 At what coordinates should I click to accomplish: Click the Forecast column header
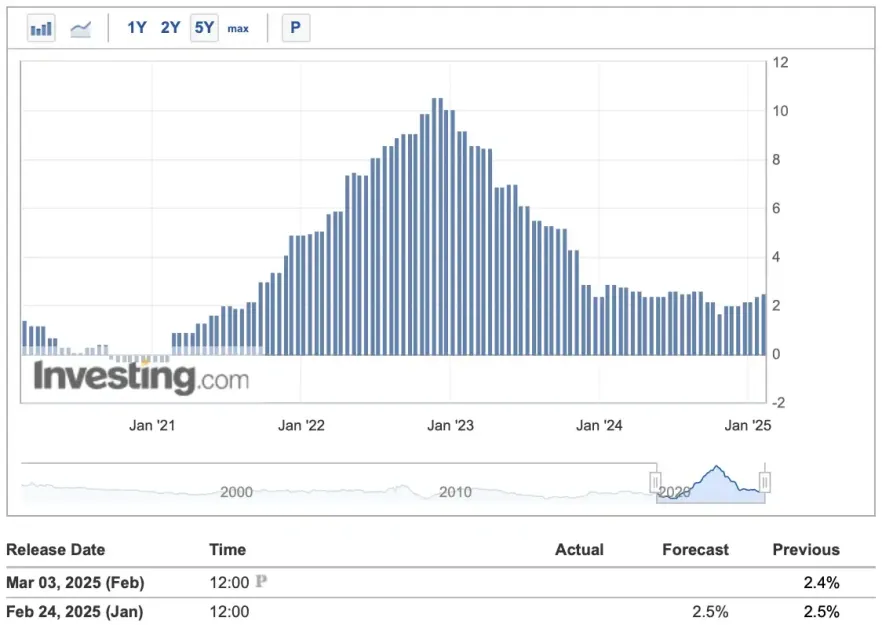click(x=695, y=549)
